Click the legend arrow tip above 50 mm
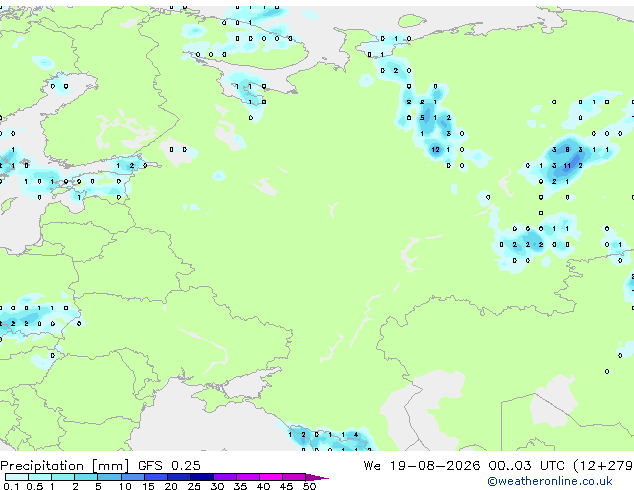 pyautogui.click(x=317, y=477)
